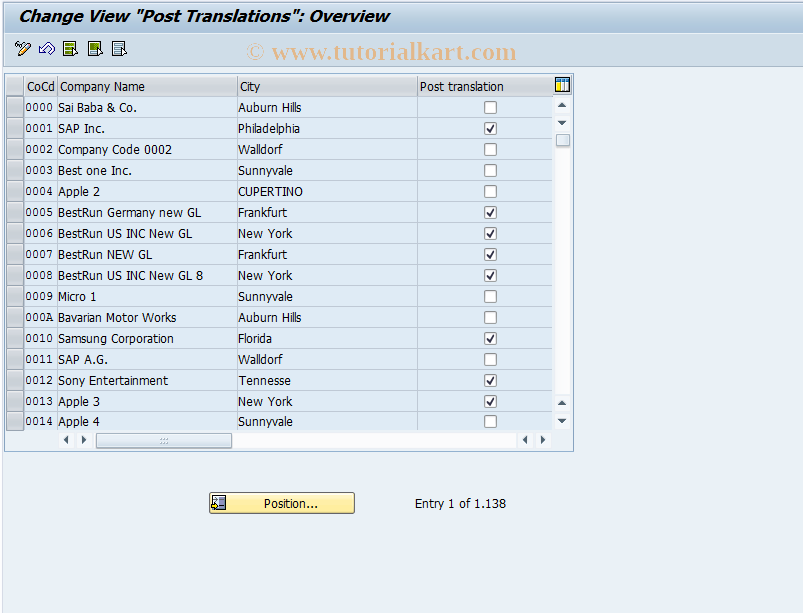The image size is (803, 613).
Task: Click the select block icon
Action: tap(95, 49)
